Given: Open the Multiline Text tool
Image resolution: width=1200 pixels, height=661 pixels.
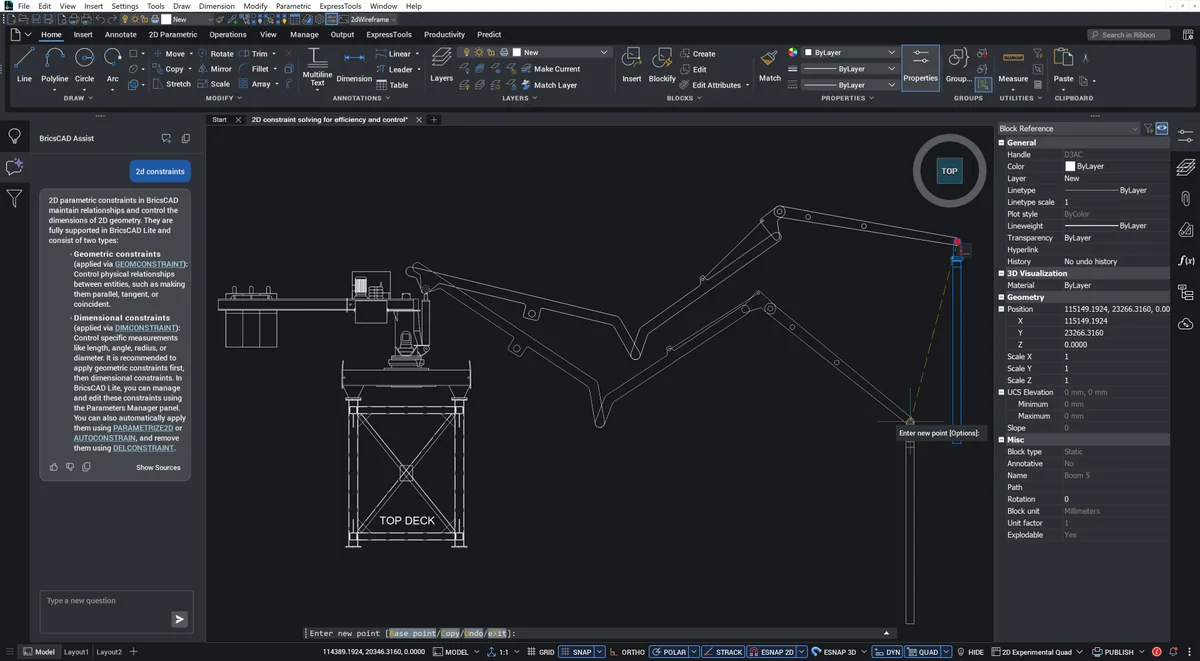Looking at the screenshot, I should (317, 67).
